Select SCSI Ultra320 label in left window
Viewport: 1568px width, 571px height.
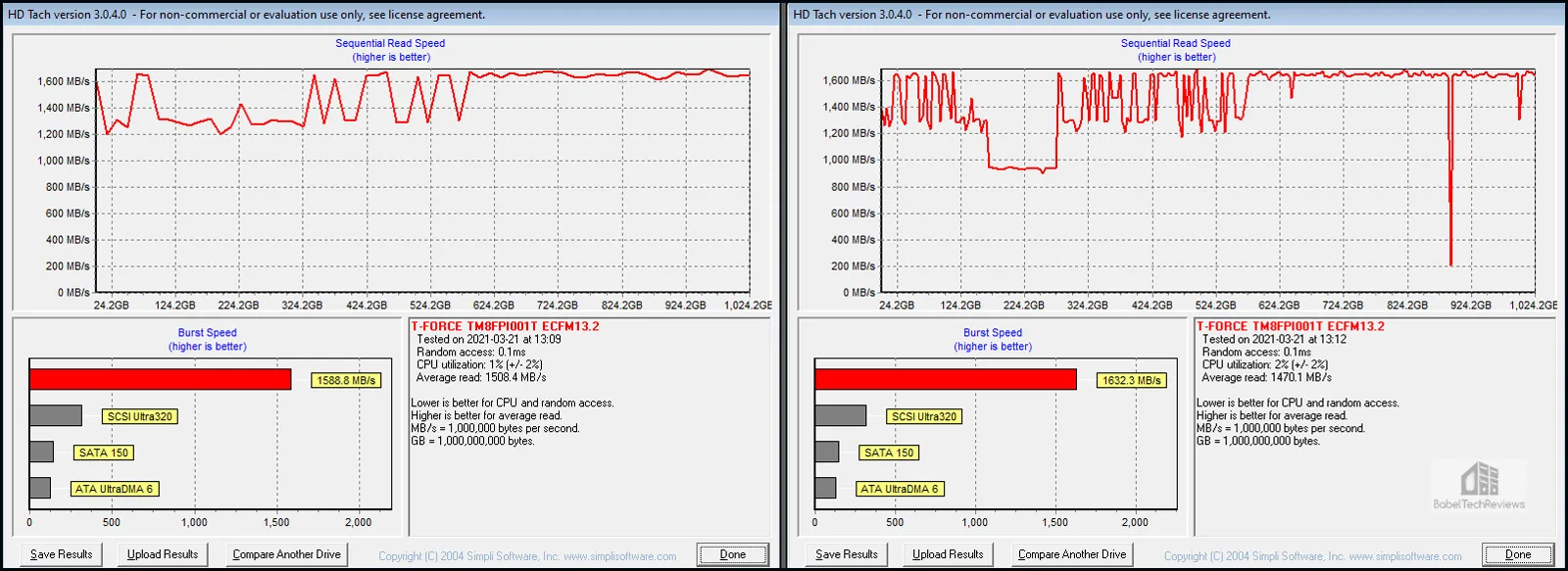(140, 416)
